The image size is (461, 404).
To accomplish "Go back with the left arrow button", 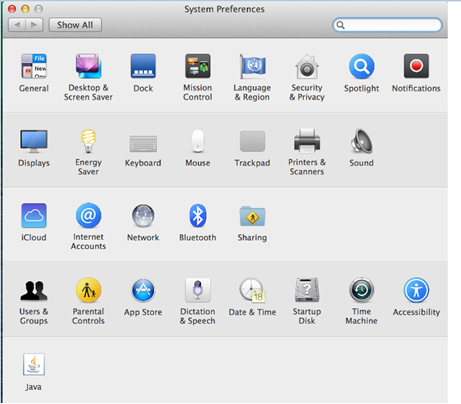I will tap(17, 25).
